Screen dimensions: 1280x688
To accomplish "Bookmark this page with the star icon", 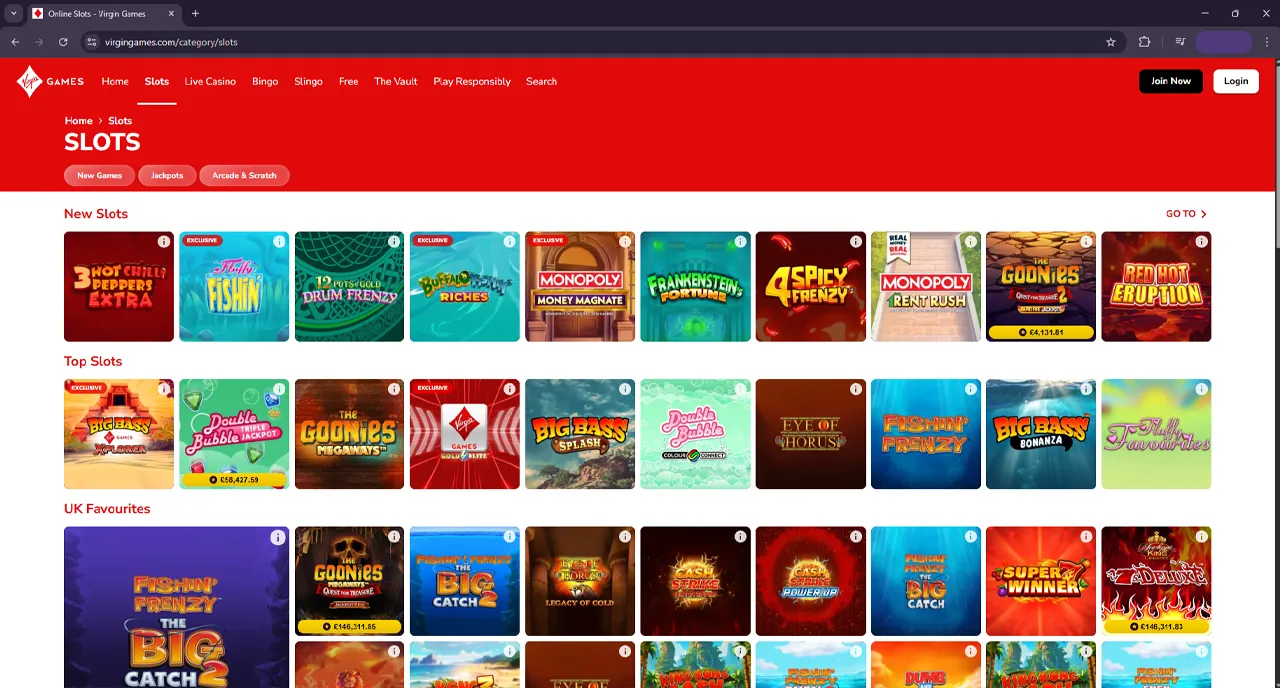I will point(1110,42).
